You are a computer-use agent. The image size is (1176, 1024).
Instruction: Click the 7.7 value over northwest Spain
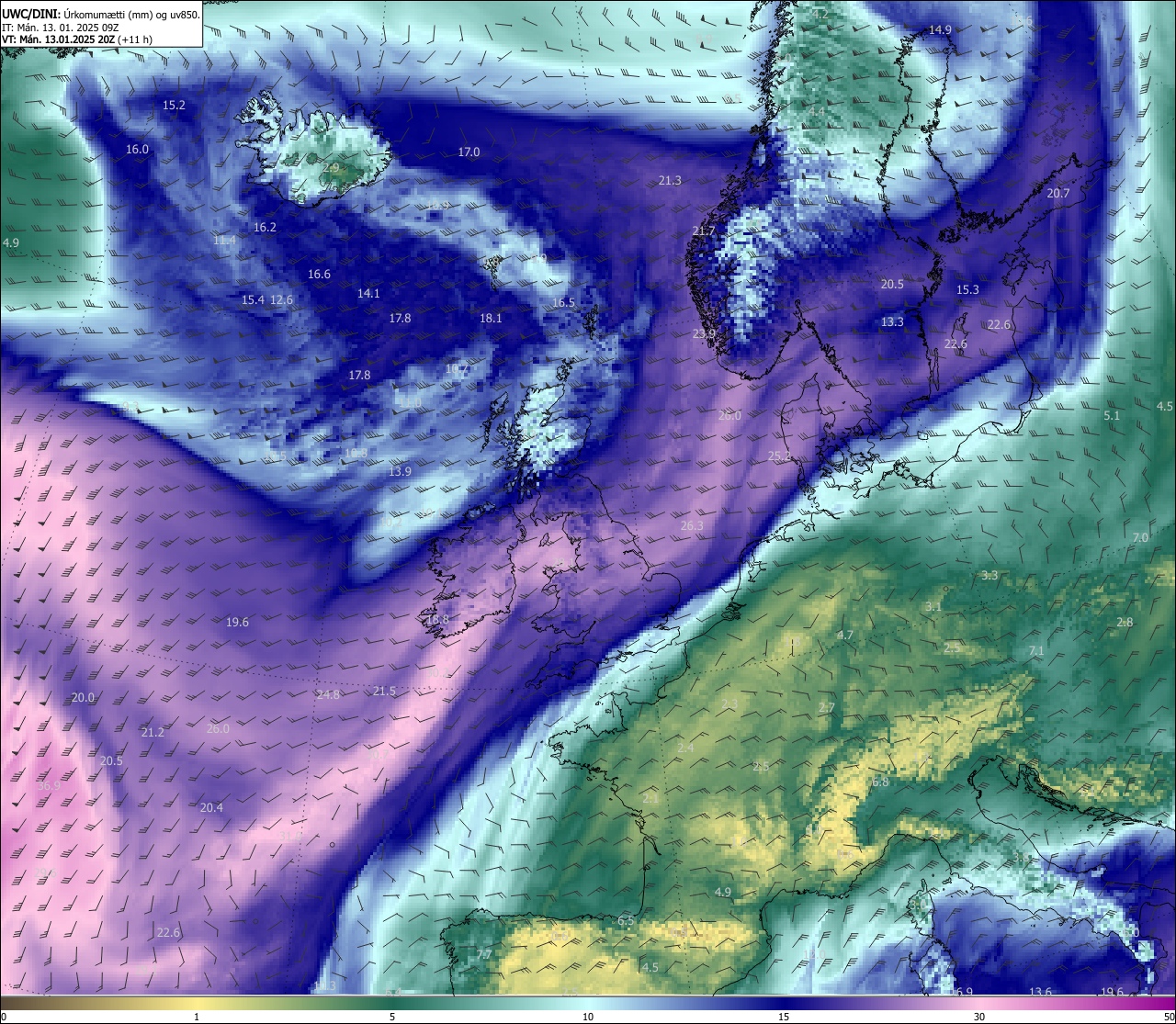point(484,954)
